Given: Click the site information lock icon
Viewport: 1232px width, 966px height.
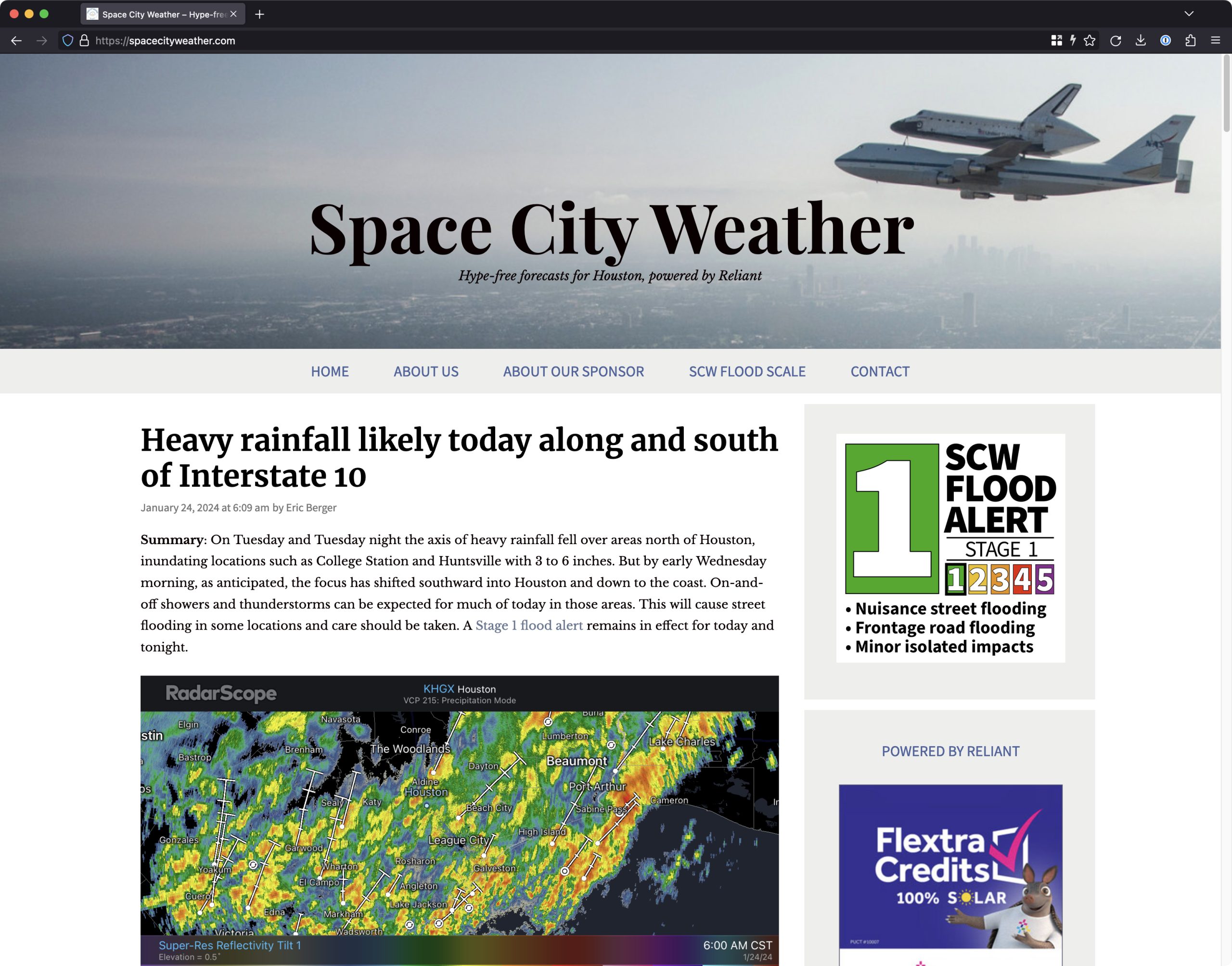Looking at the screenshot, I should pos(82,41).
